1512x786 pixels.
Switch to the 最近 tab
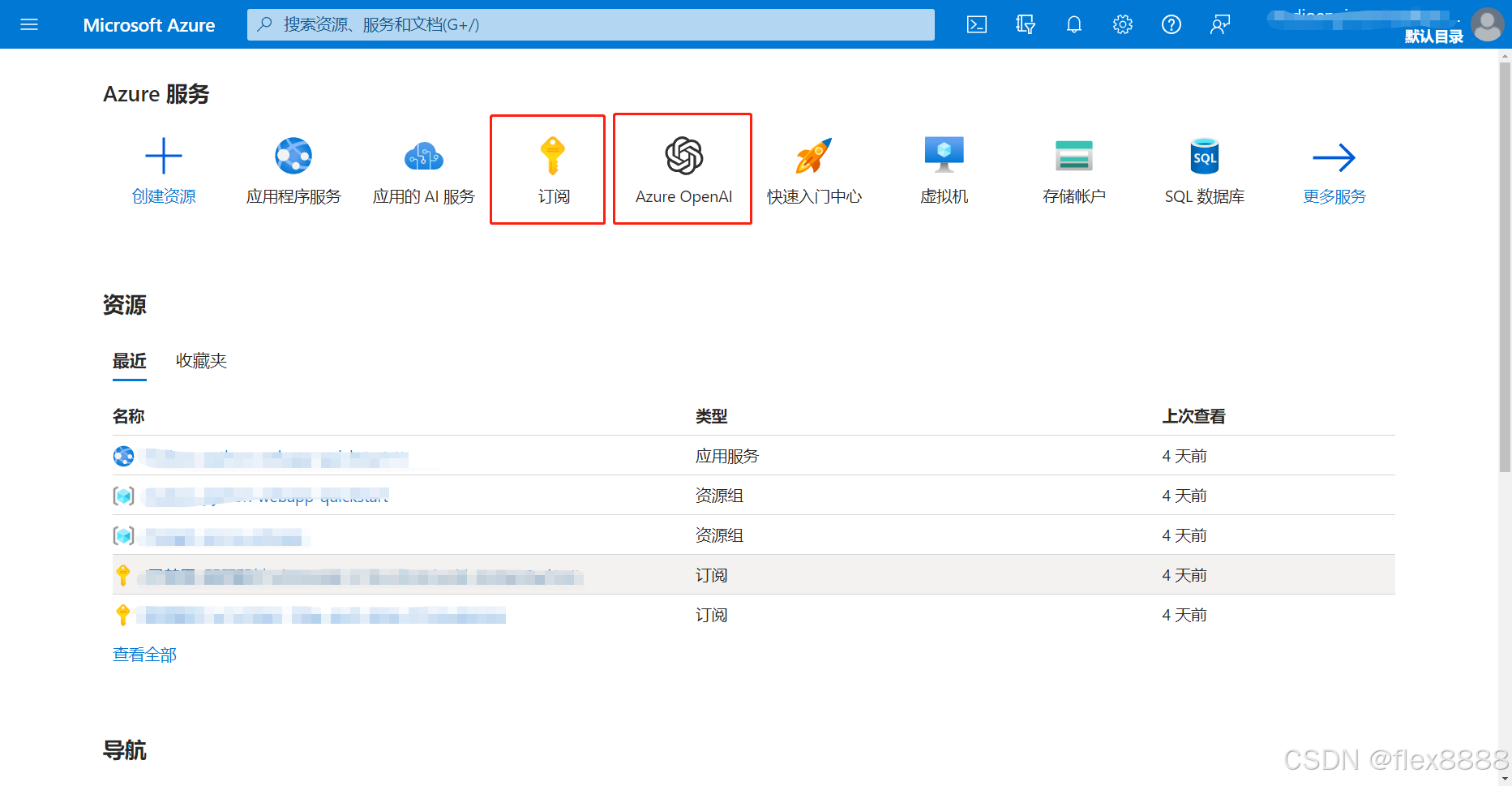(130, 361)
